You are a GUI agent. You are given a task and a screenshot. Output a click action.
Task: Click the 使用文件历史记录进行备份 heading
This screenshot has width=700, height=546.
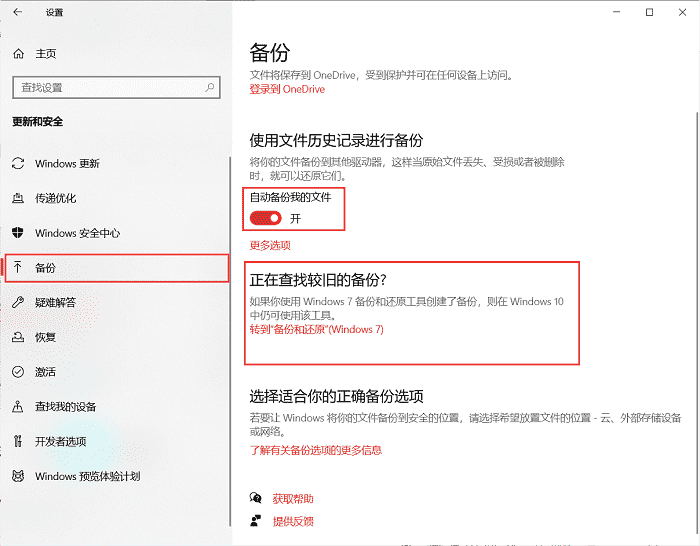coord(336,140)
